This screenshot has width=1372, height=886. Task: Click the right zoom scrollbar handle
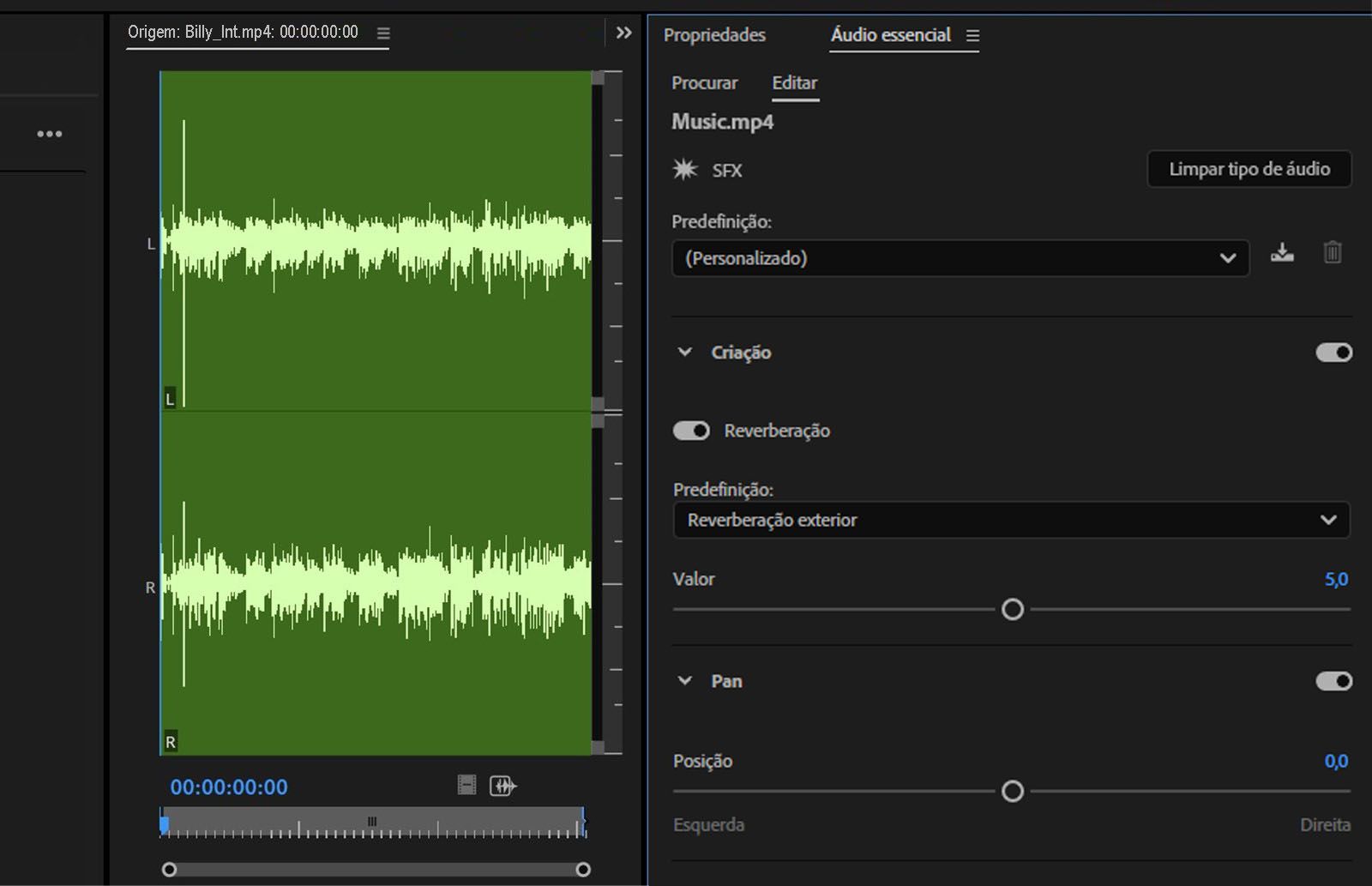[x=583, y=870]
